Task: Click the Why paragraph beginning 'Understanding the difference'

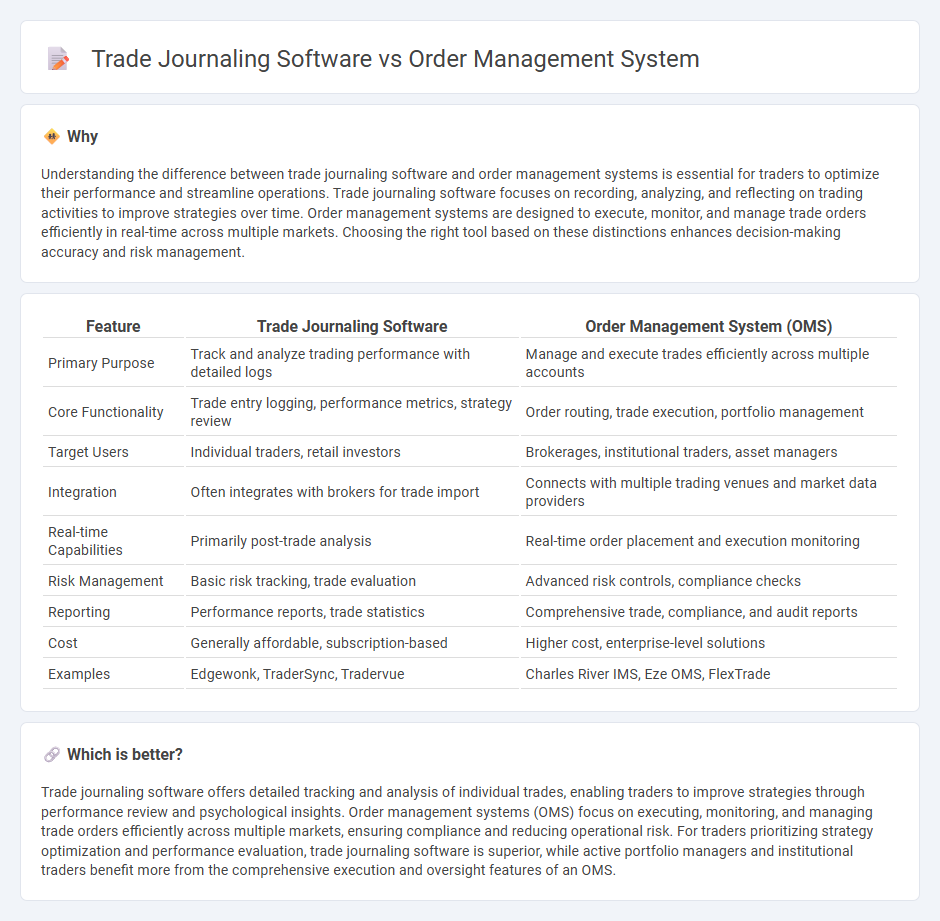Action: click(x=460, y=213)
